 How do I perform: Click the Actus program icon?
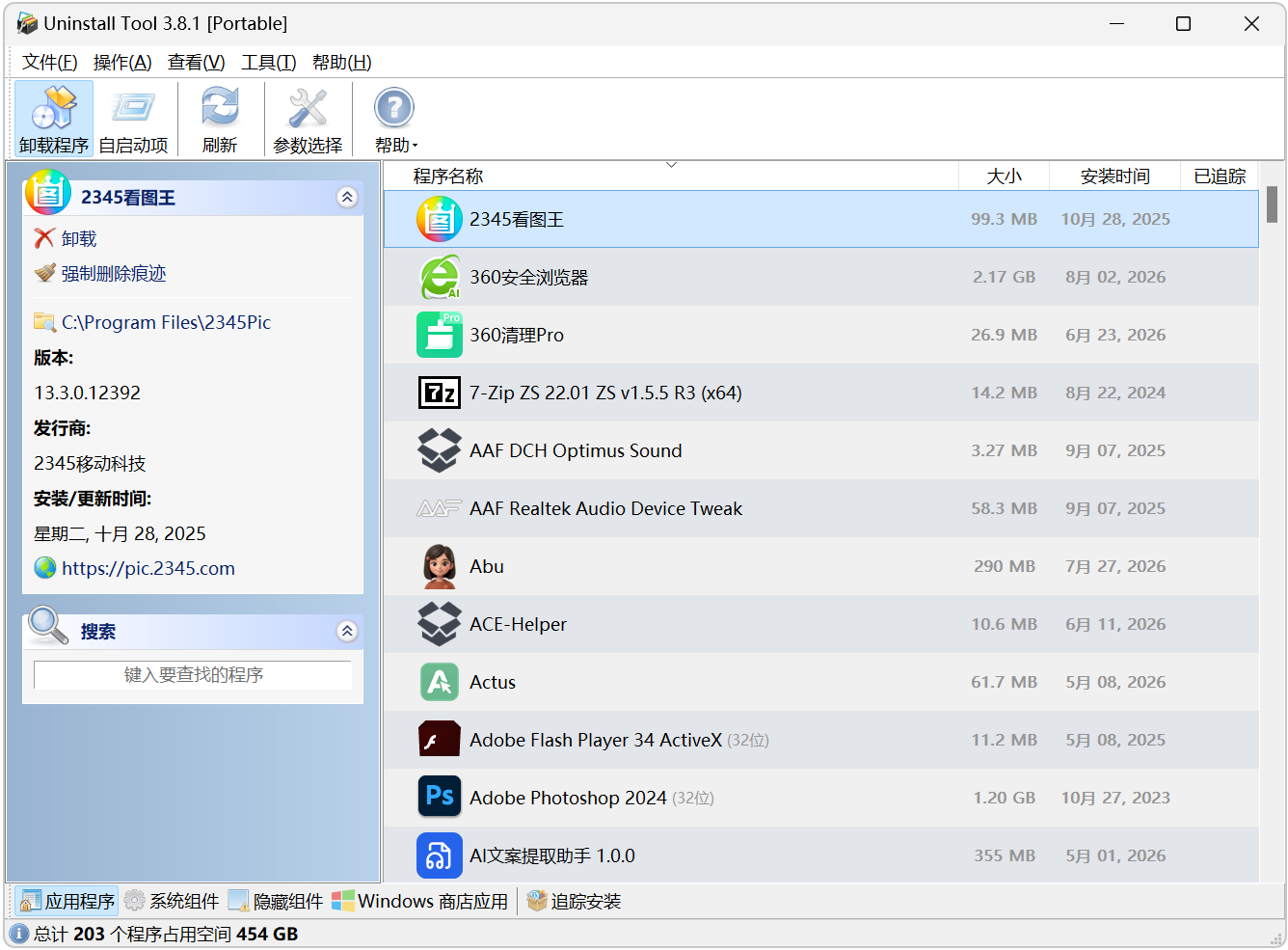[x=439, y=682]
